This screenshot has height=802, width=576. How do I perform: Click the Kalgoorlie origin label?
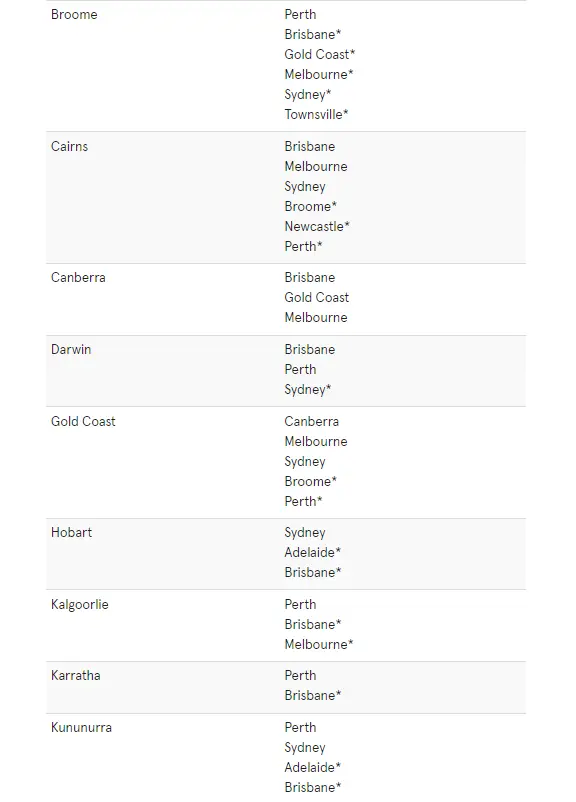point(80,605)
